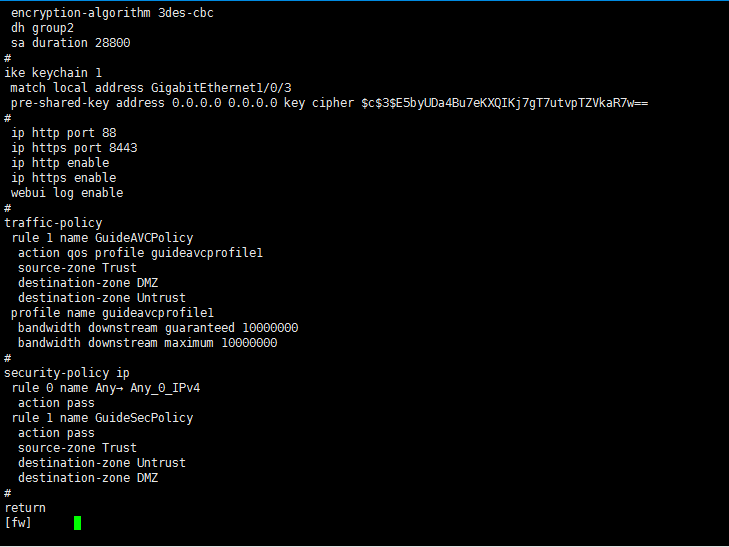Click the GuideSecPolicy rule name
The image size is (729, 547).
point(144,418)
